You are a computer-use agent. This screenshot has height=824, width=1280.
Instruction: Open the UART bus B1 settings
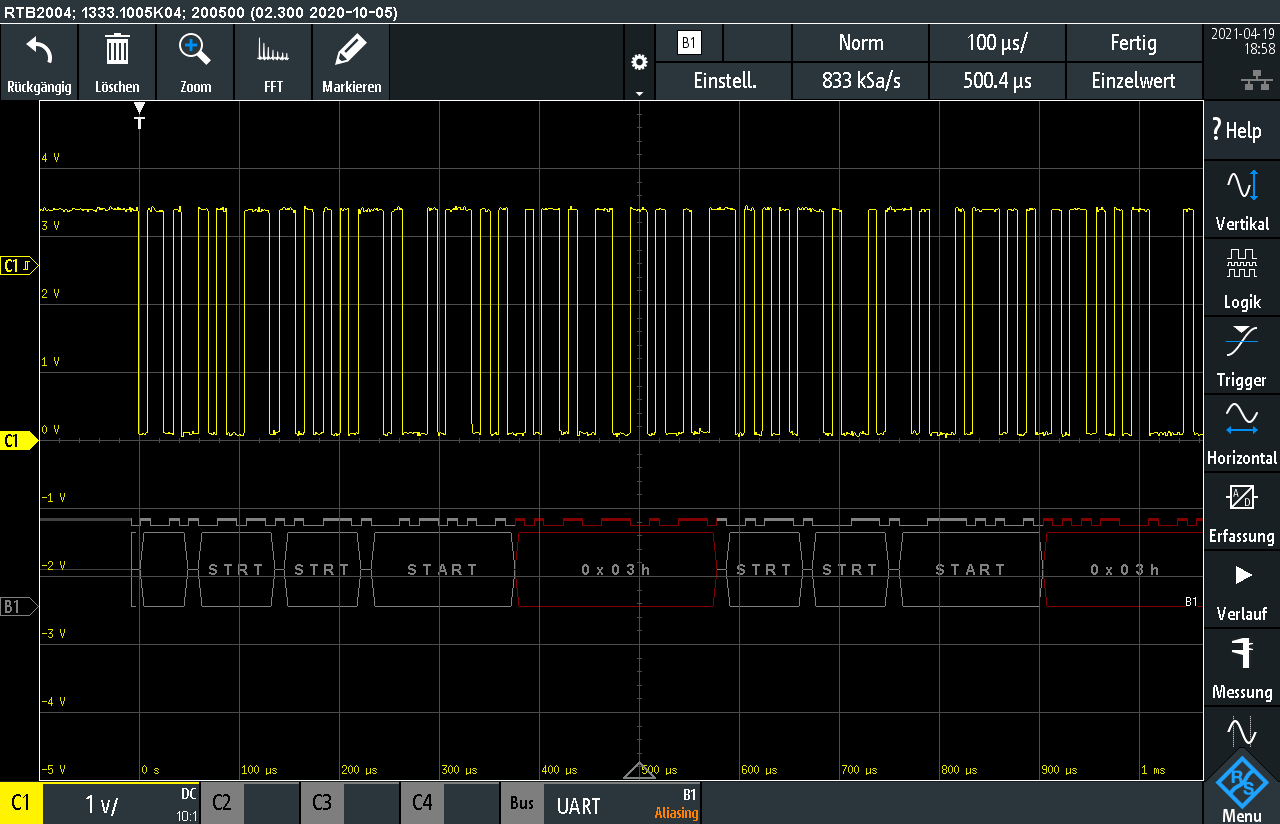pos(621,803)
